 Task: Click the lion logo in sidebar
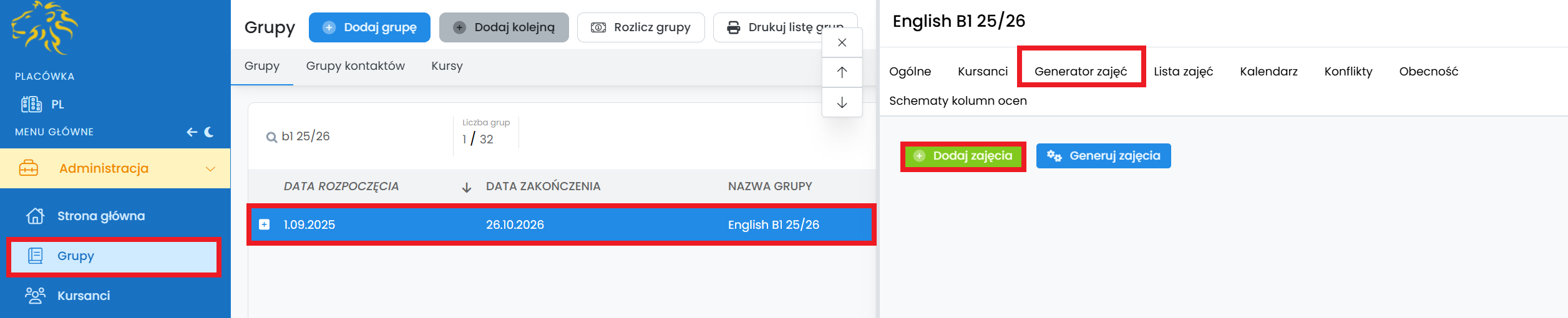pyautogui.click(x=44, y=28)
